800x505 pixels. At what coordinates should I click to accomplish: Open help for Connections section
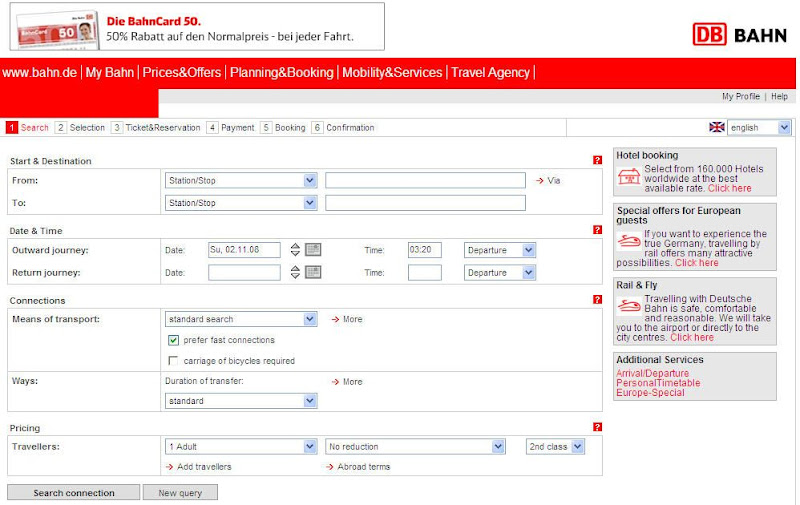tap(597, 299)
